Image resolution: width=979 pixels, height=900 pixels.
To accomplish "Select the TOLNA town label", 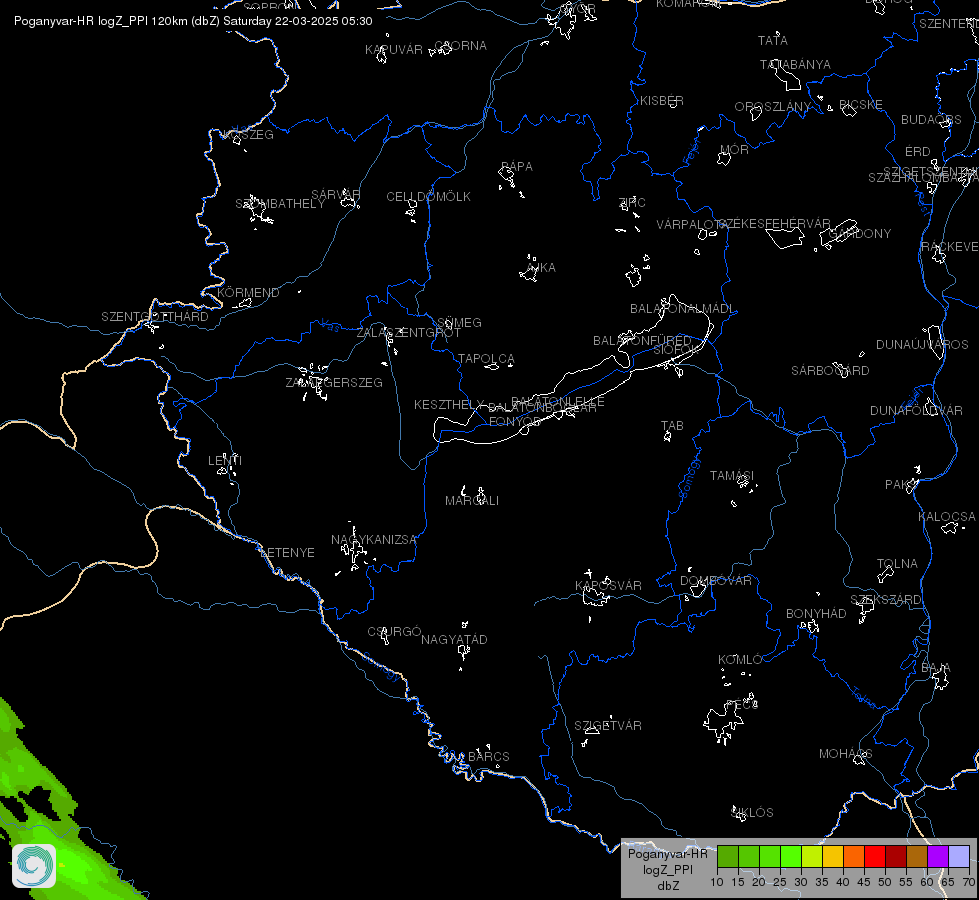I will click(897, 564).
